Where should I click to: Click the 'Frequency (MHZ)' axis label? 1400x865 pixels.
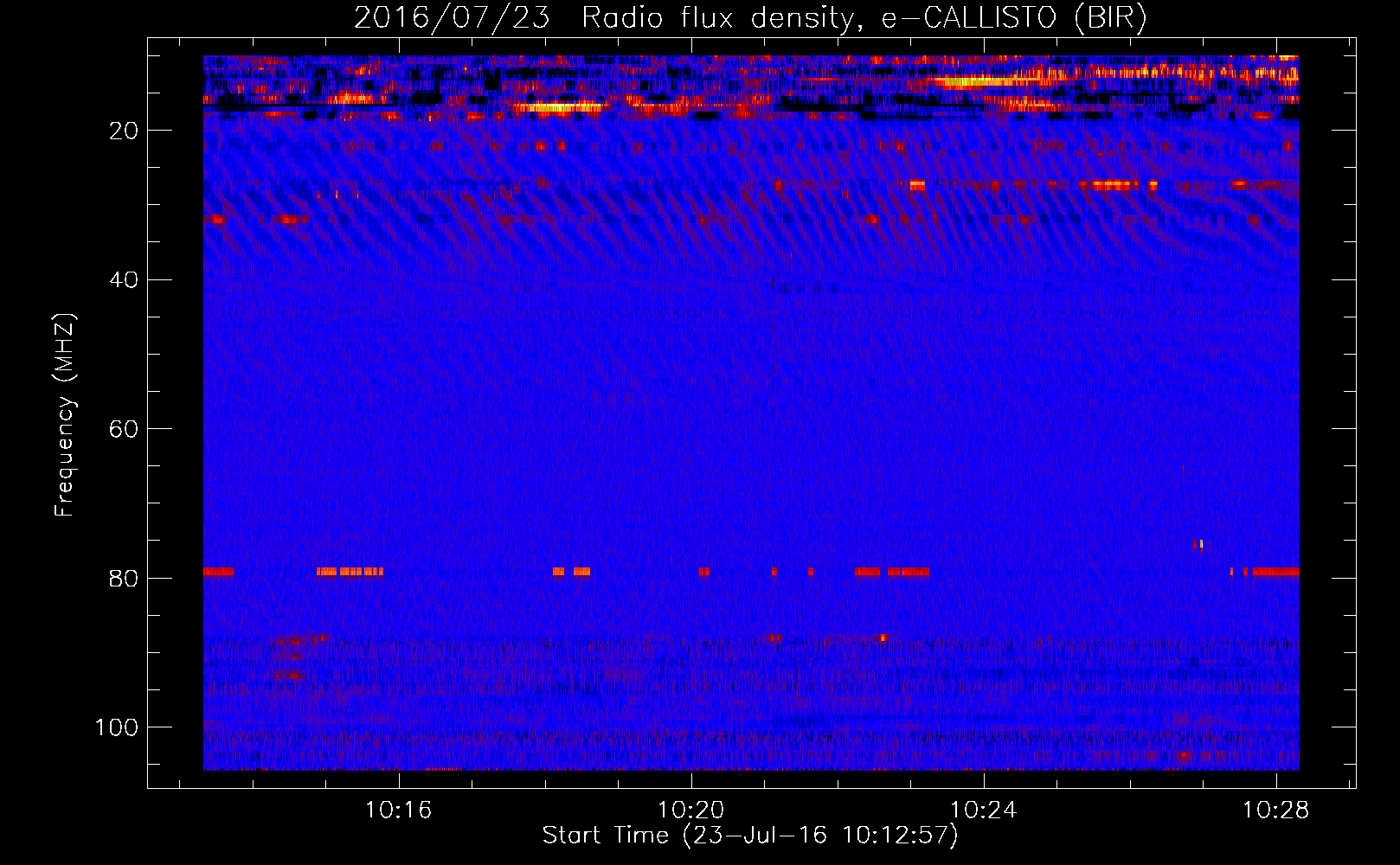pos(65,415)
